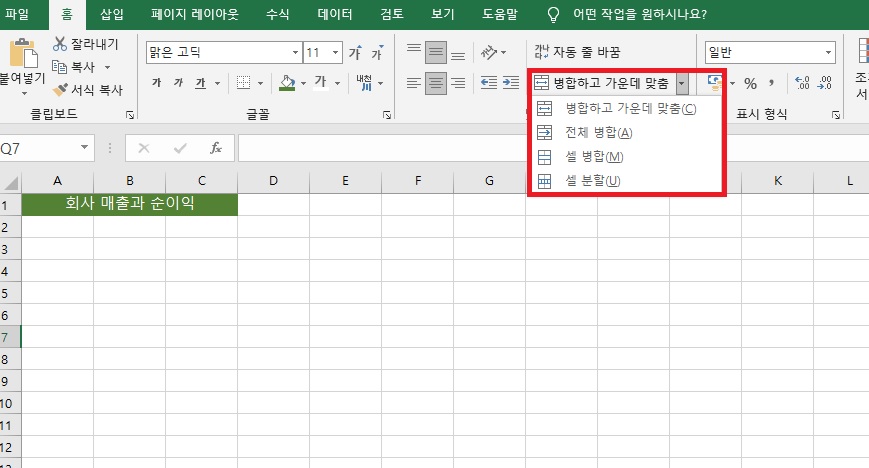Collapse the merge dropdown arrow
The width and height of the screenshot is (869, 468).
[682, 84]
